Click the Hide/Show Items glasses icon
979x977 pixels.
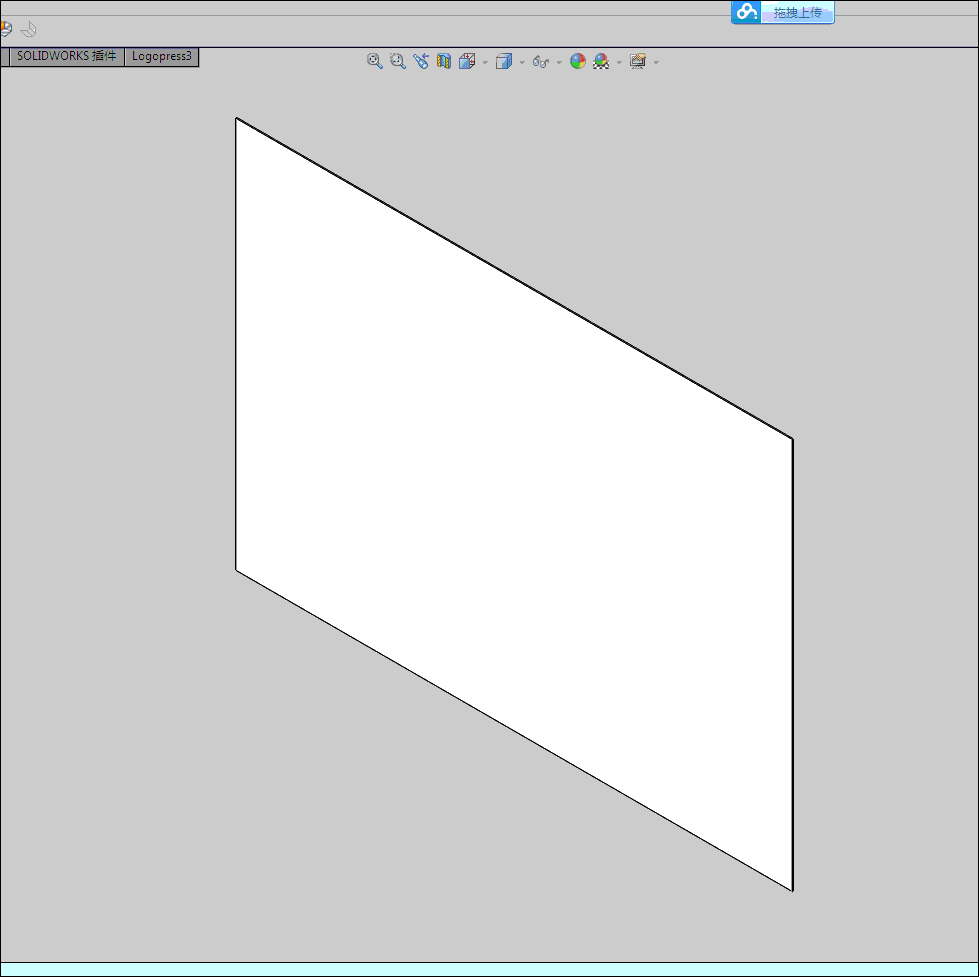click(541, 61)
